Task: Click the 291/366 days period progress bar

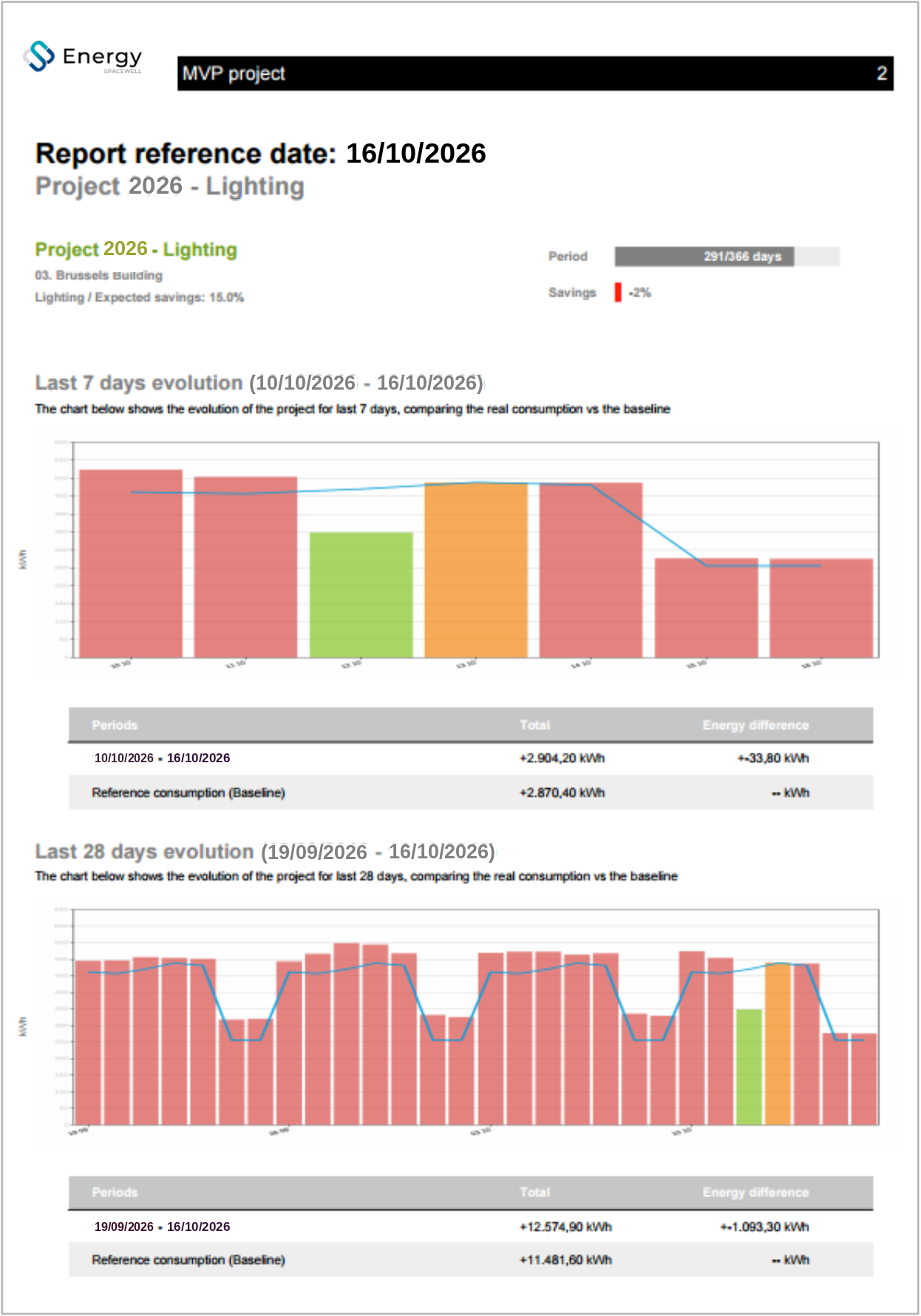Action: (727, 257)
